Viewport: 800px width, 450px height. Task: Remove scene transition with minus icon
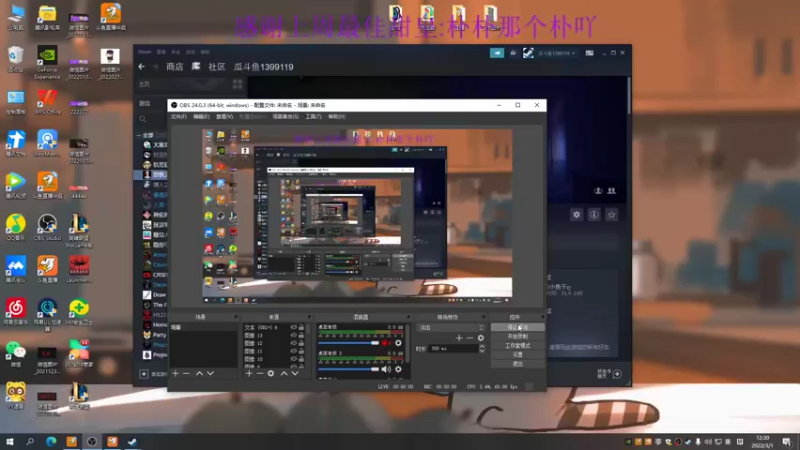pos(469,338)
